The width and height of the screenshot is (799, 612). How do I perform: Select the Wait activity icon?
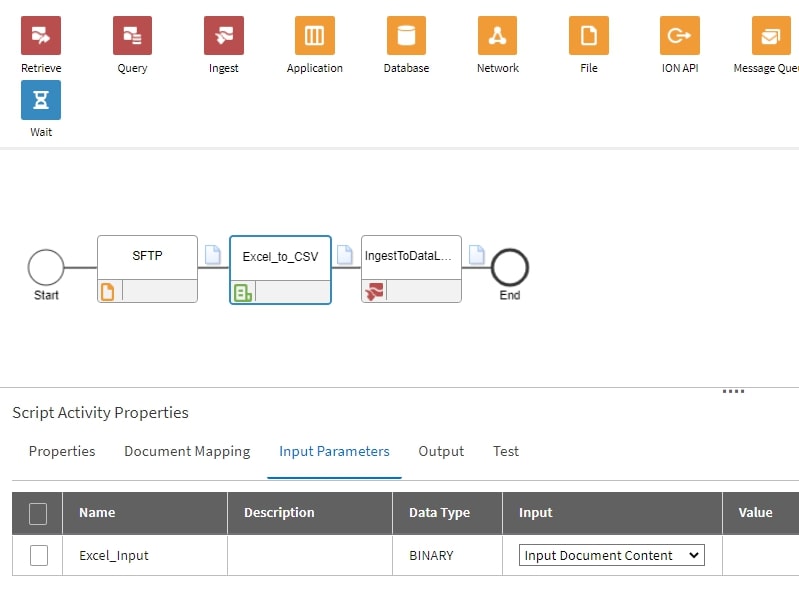(41, 100)
